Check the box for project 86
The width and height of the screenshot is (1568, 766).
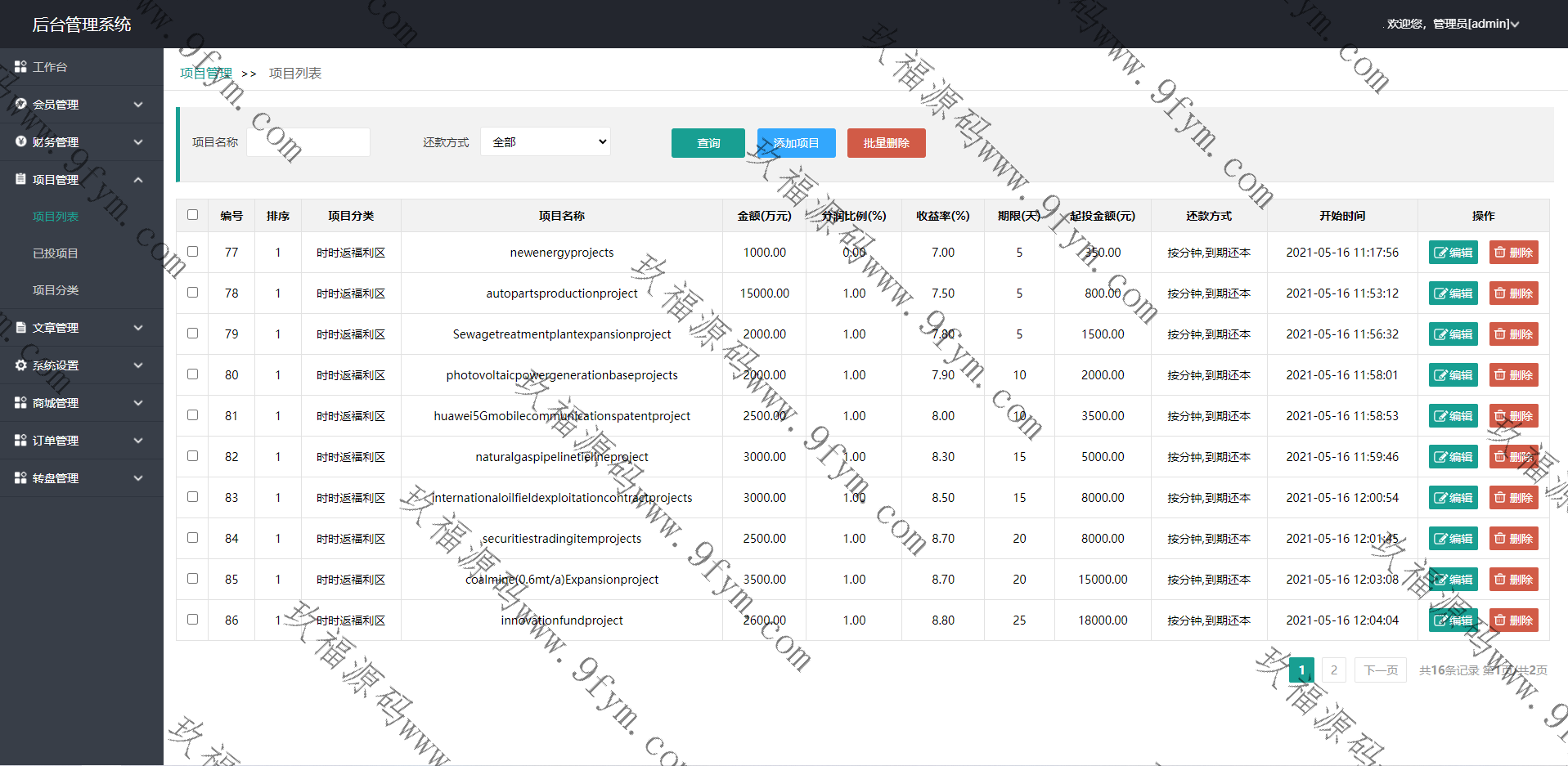coord(192,620)
